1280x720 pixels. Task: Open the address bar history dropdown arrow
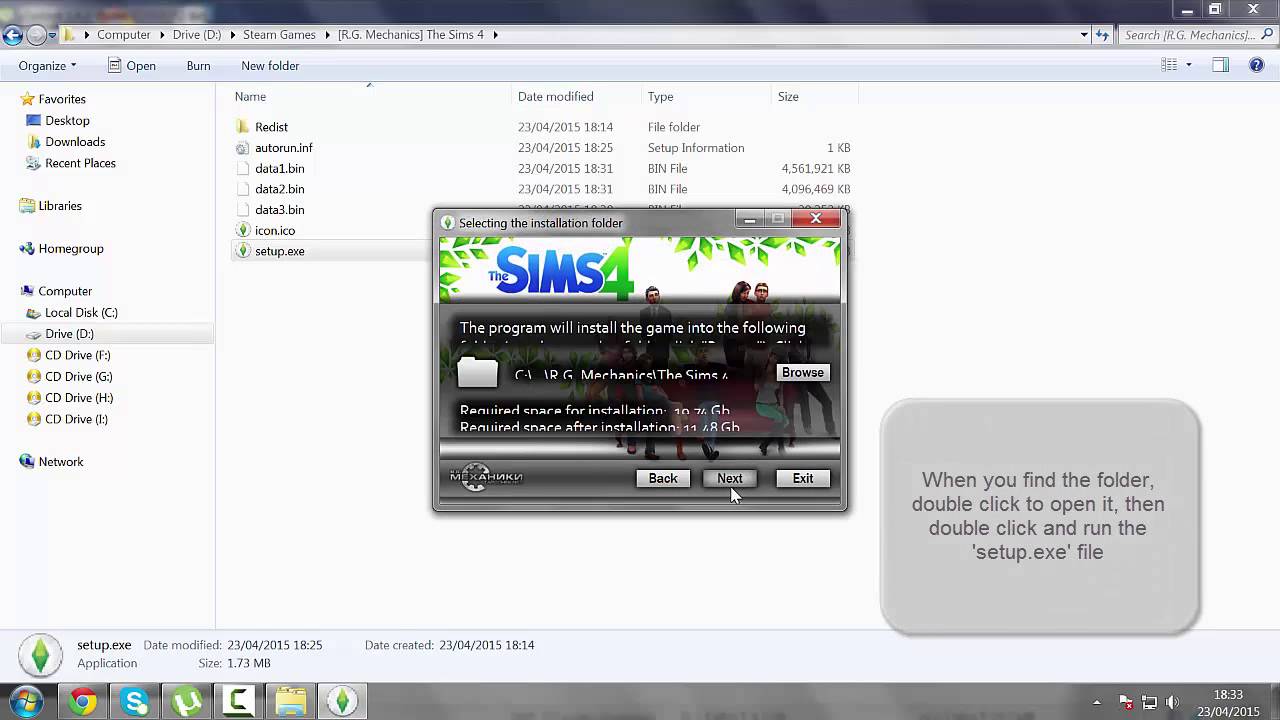point(1084,35)
